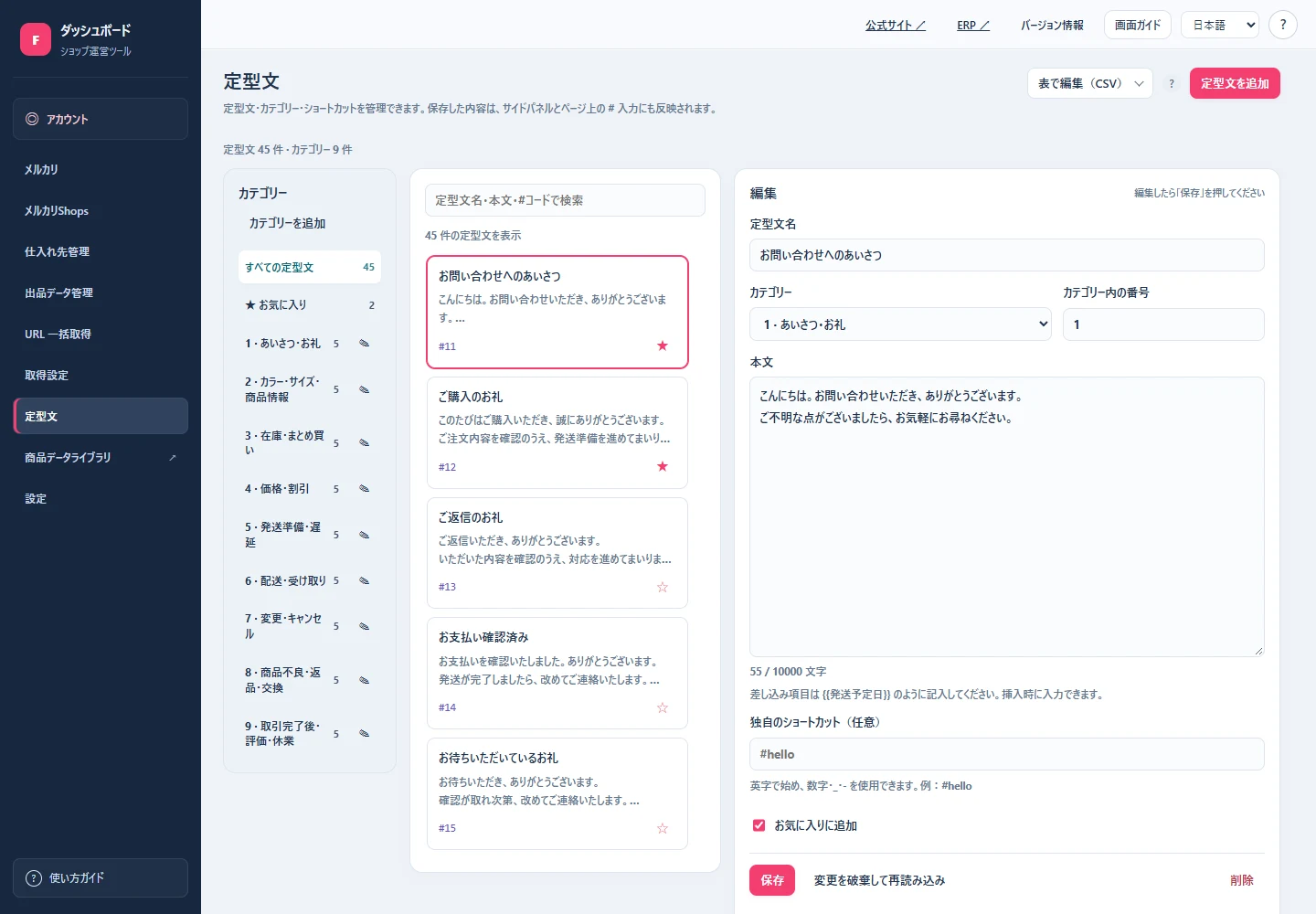Select 出品データ管理 in the sidebar
The image size is (1316, 914).
[101, 293]
